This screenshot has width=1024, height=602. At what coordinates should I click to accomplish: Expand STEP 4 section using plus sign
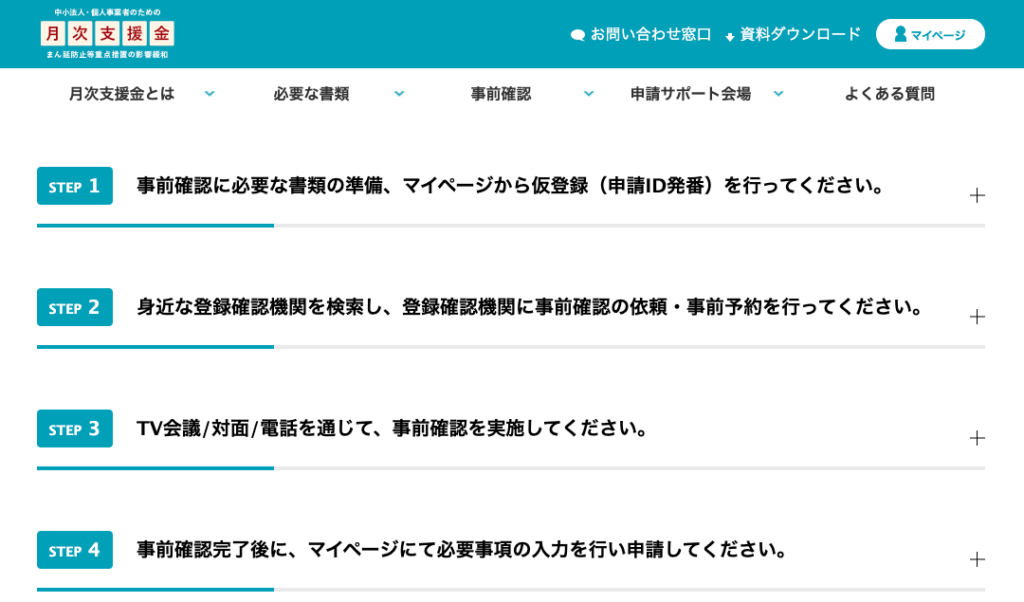click(977, 559)
